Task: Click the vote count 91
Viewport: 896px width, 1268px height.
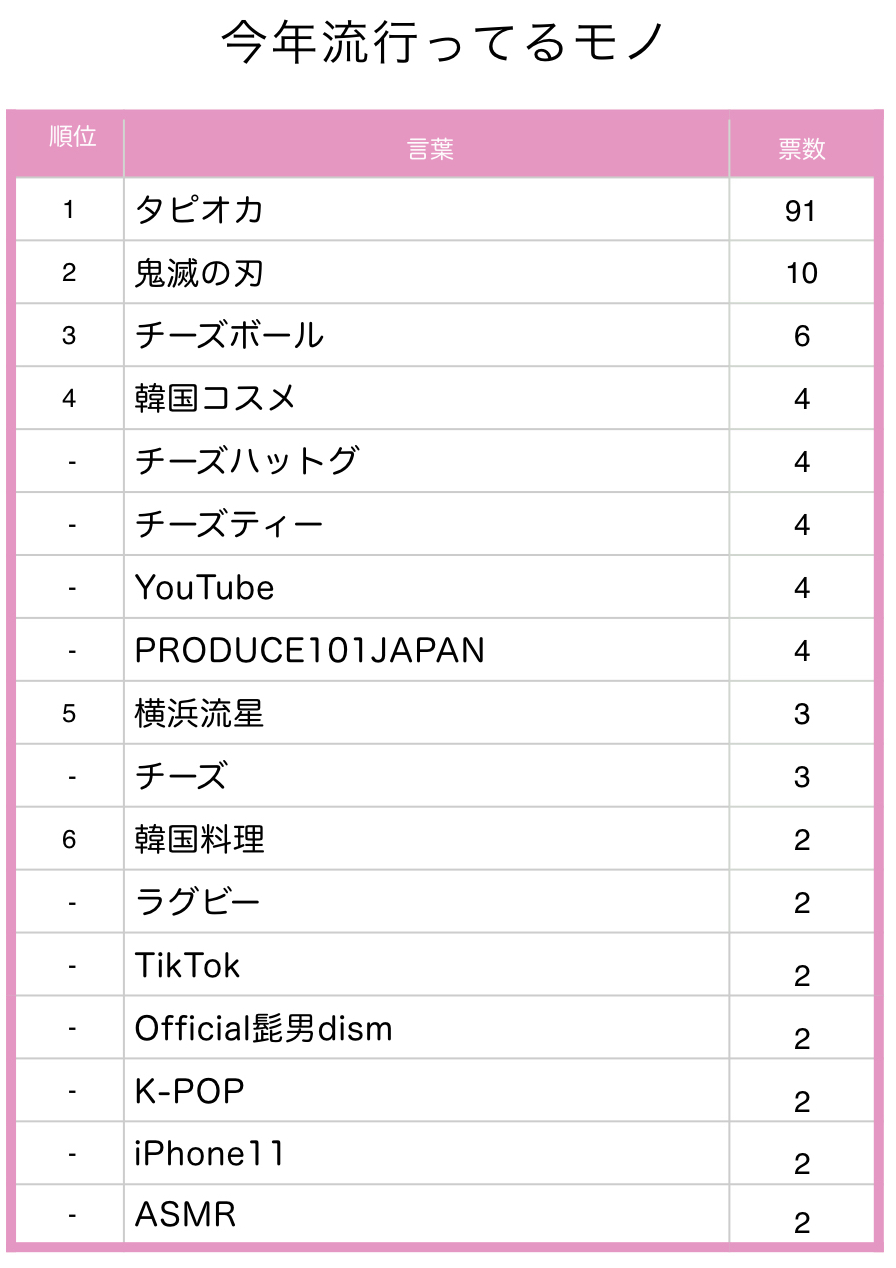Action: (x=801, y=211)
